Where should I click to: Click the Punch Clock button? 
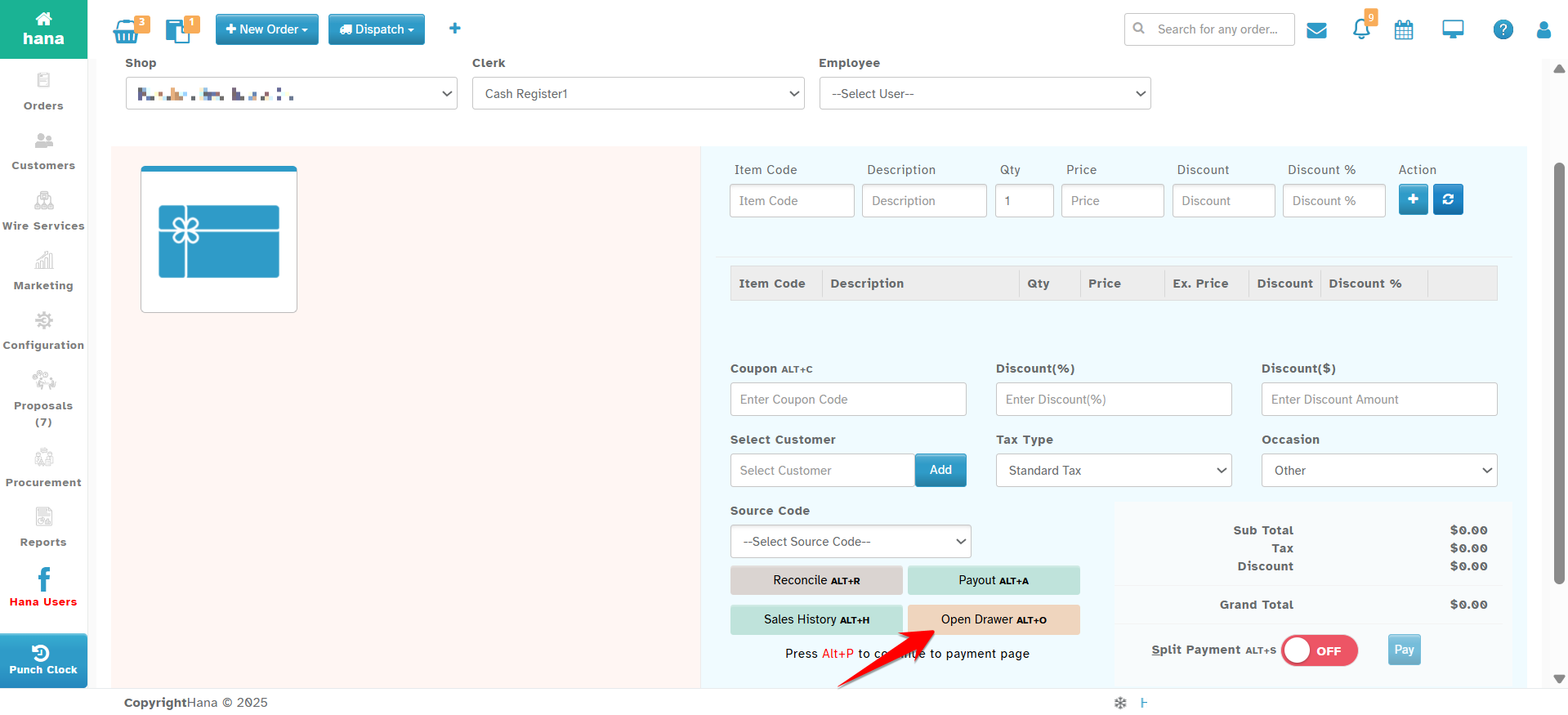click(43, 660)
